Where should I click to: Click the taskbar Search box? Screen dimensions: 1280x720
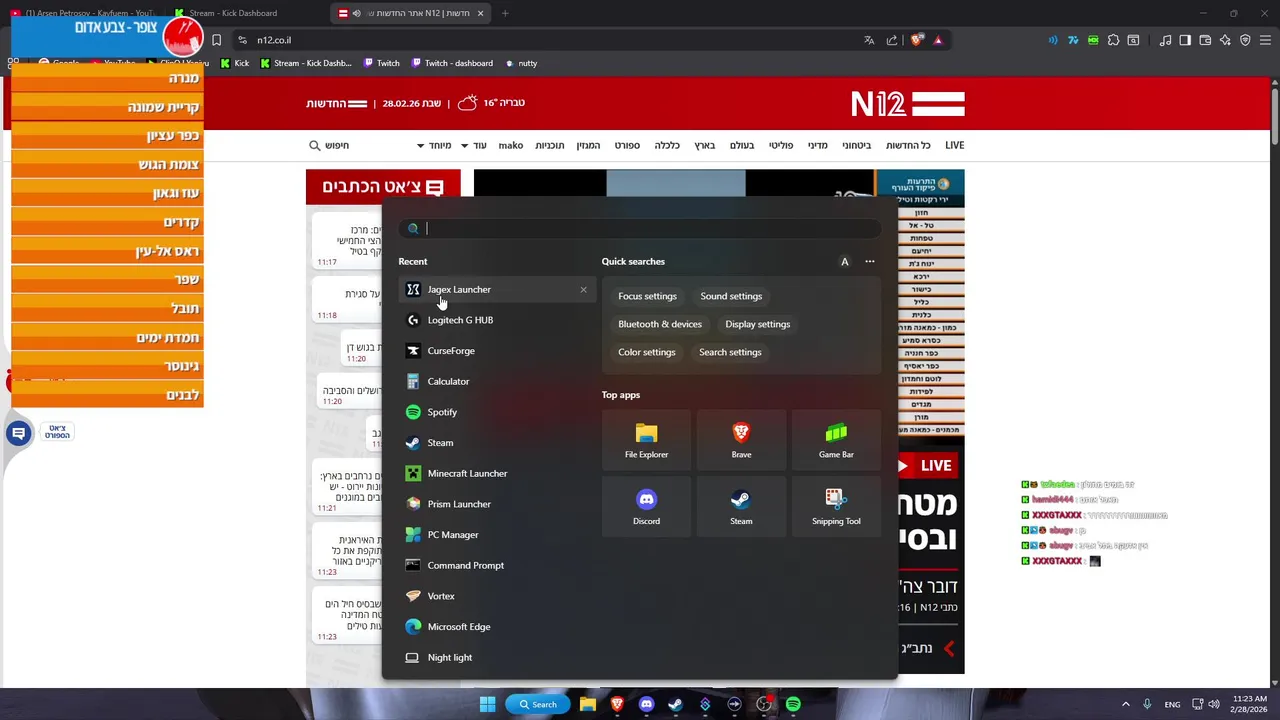[537, 704]
